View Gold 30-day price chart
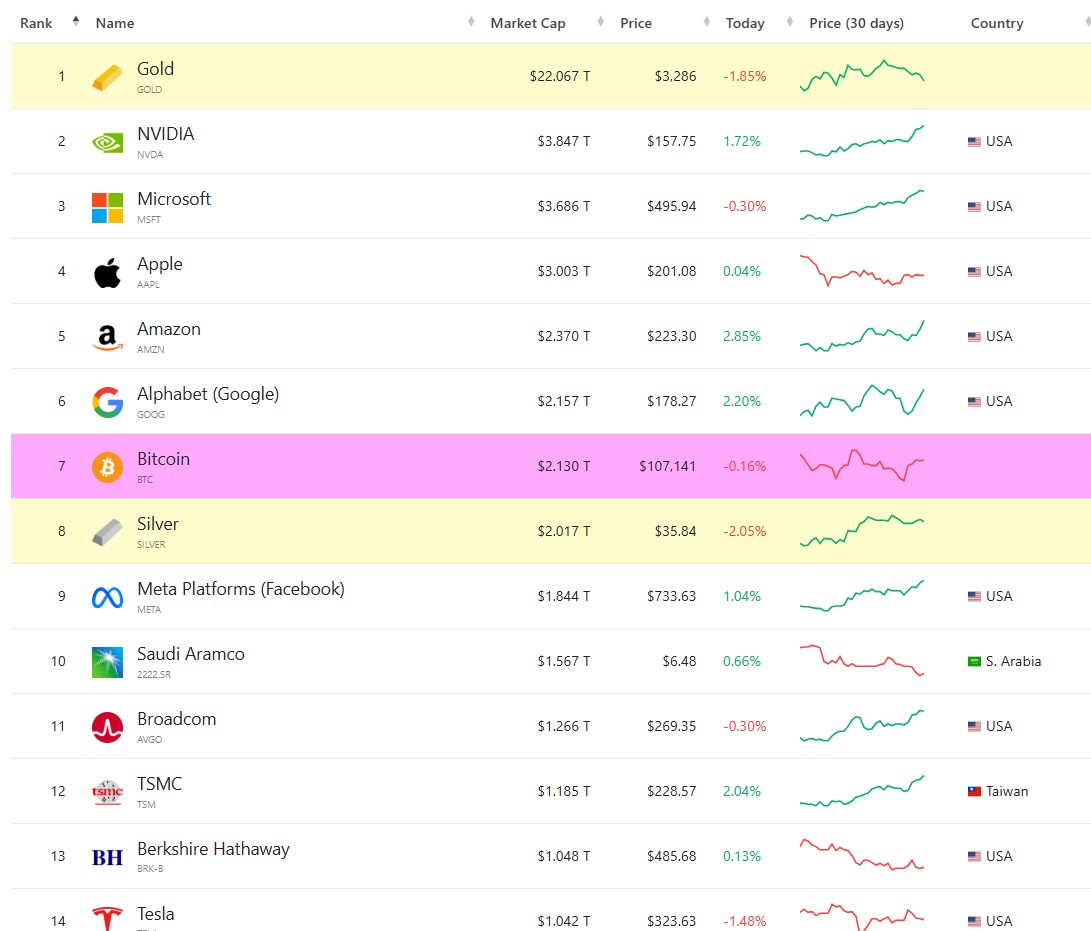 click(x=862, y=76)
